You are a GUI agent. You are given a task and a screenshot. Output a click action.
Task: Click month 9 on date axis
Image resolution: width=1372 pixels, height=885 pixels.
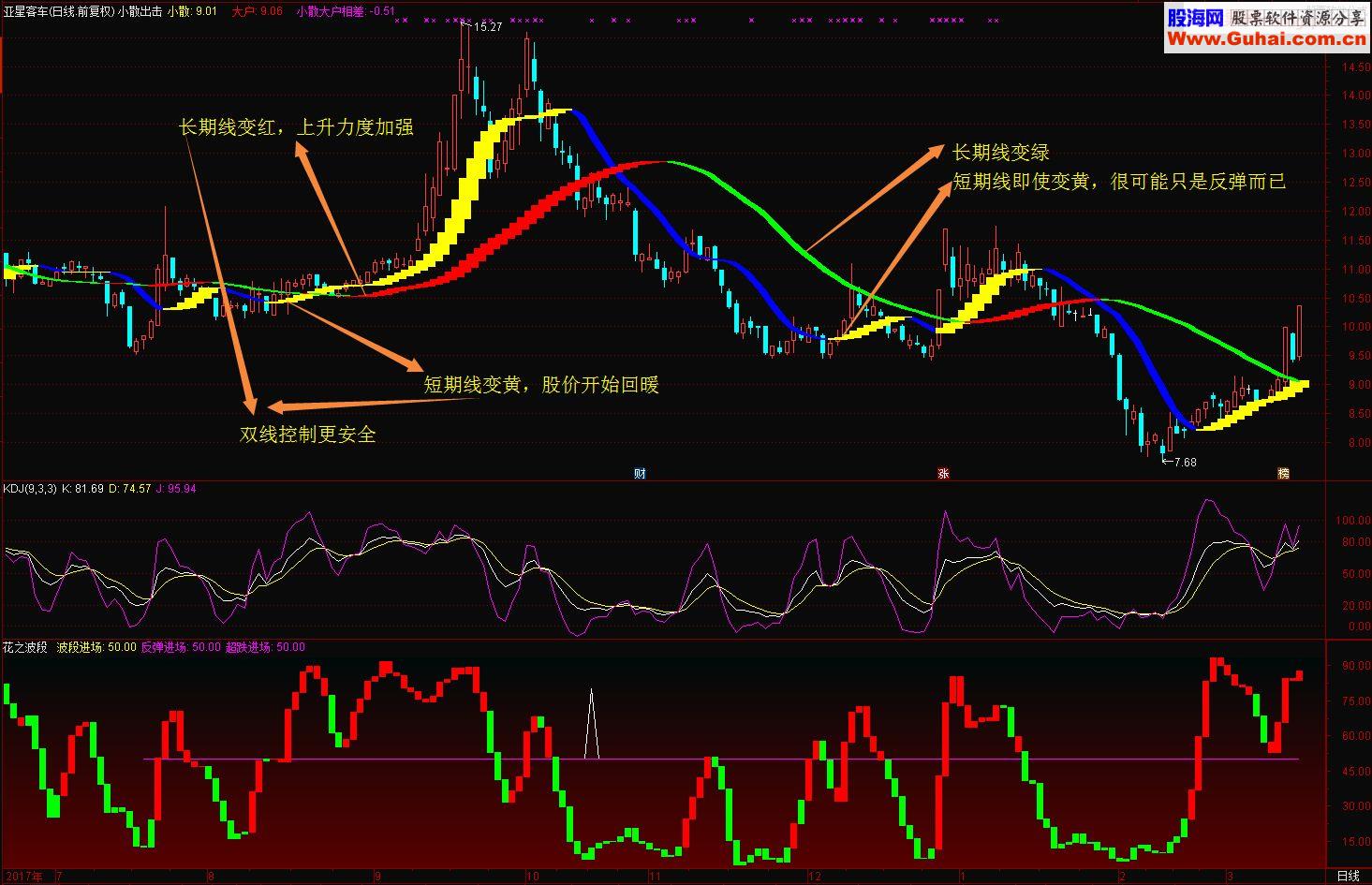(x=377, y=877)
